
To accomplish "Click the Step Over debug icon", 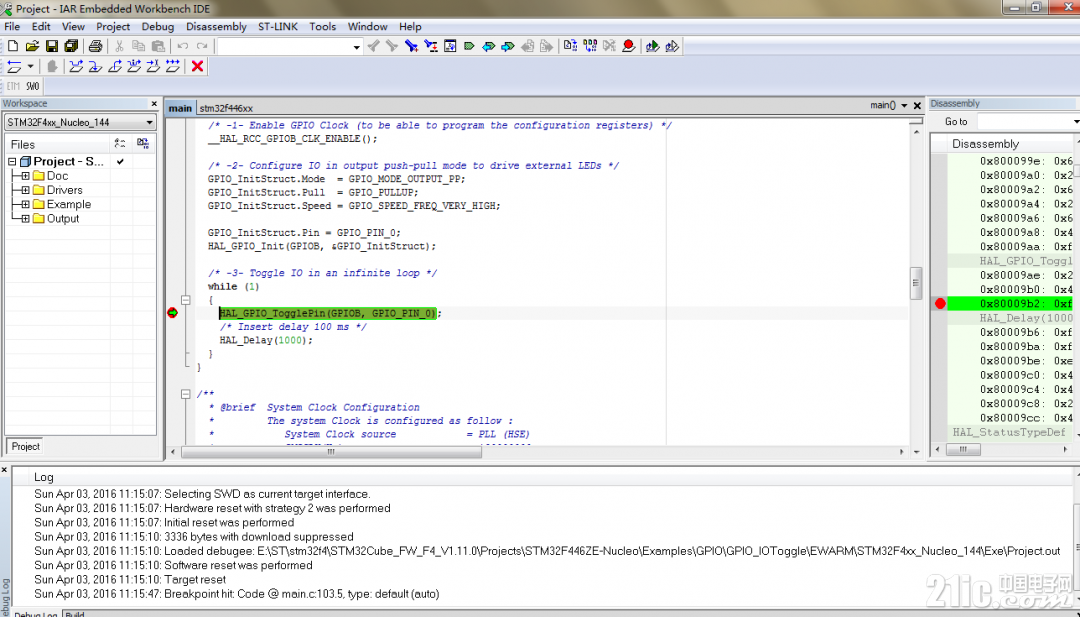I will coord(76,66).
